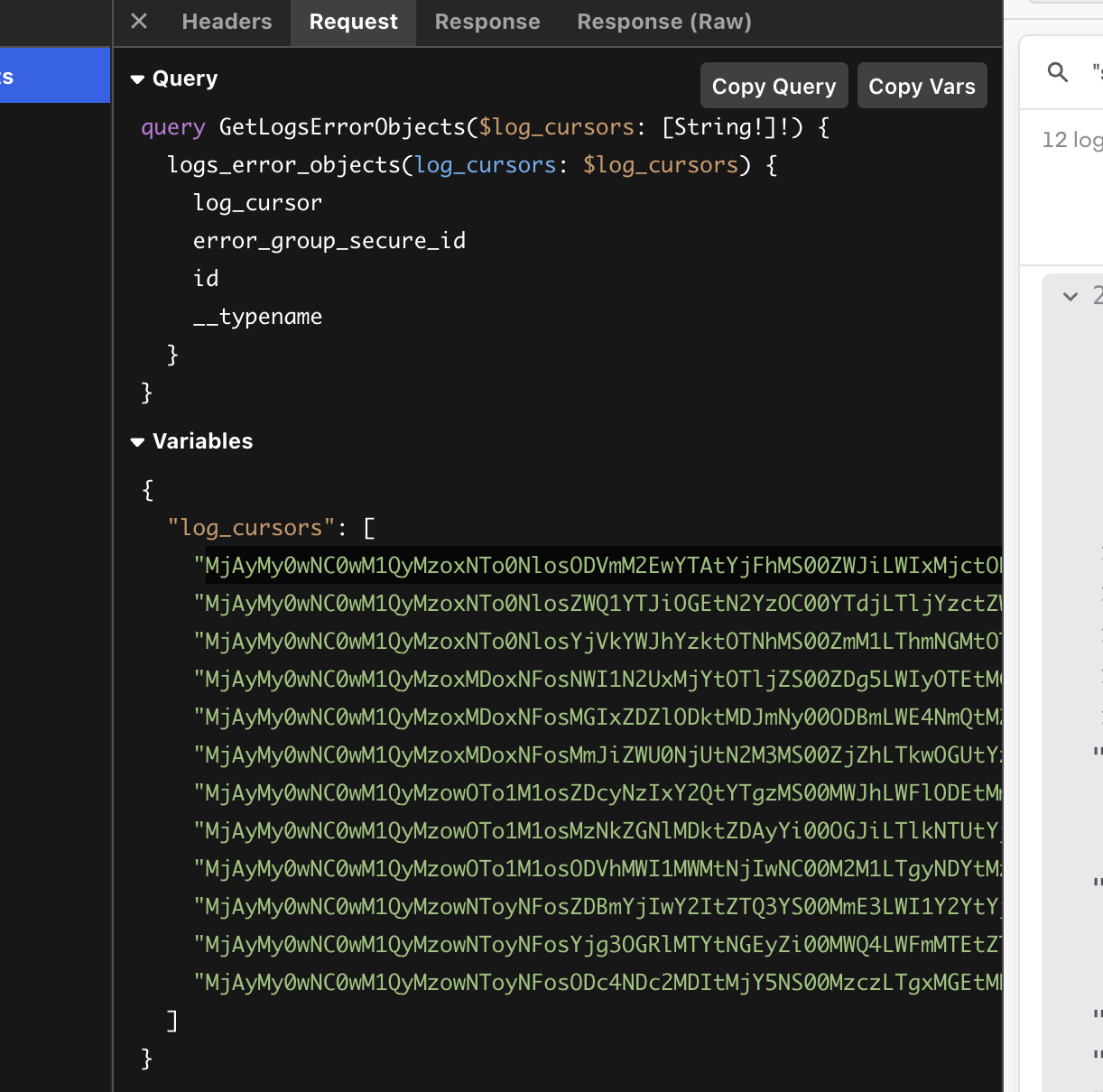The height and width of the screenshot is (1092, 1103).
Task: Click the __typename field in query
Action: pos(257,317)
